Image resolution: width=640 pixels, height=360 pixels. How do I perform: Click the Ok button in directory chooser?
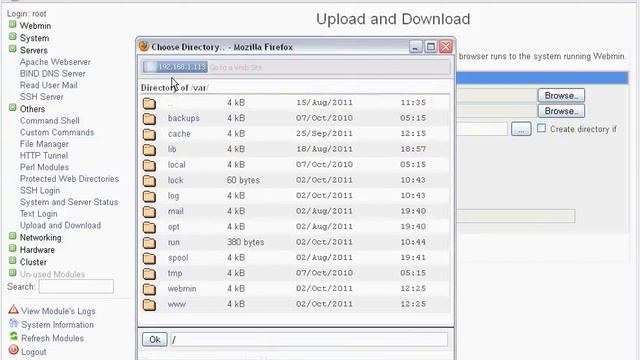tap(155, 340)
